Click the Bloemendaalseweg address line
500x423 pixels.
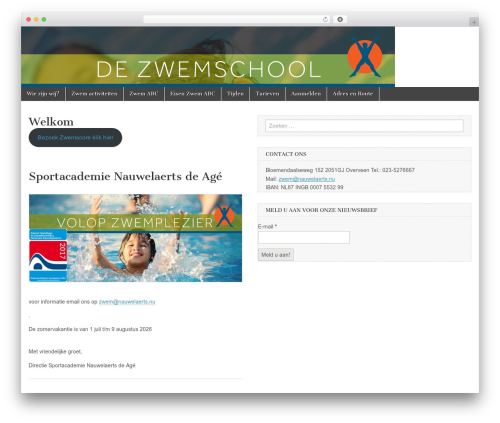(x=340, y=170)
